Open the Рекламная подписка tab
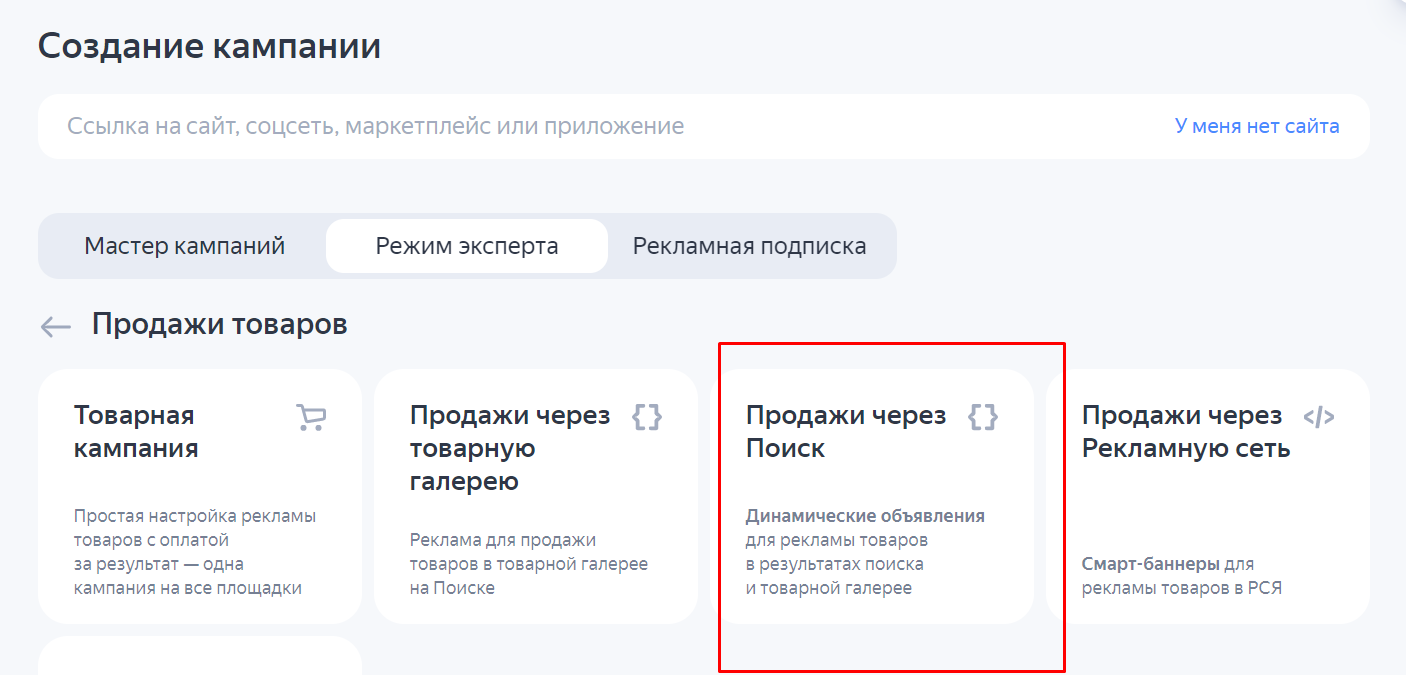The image size is (1406, 675). [x=751, y=245]
